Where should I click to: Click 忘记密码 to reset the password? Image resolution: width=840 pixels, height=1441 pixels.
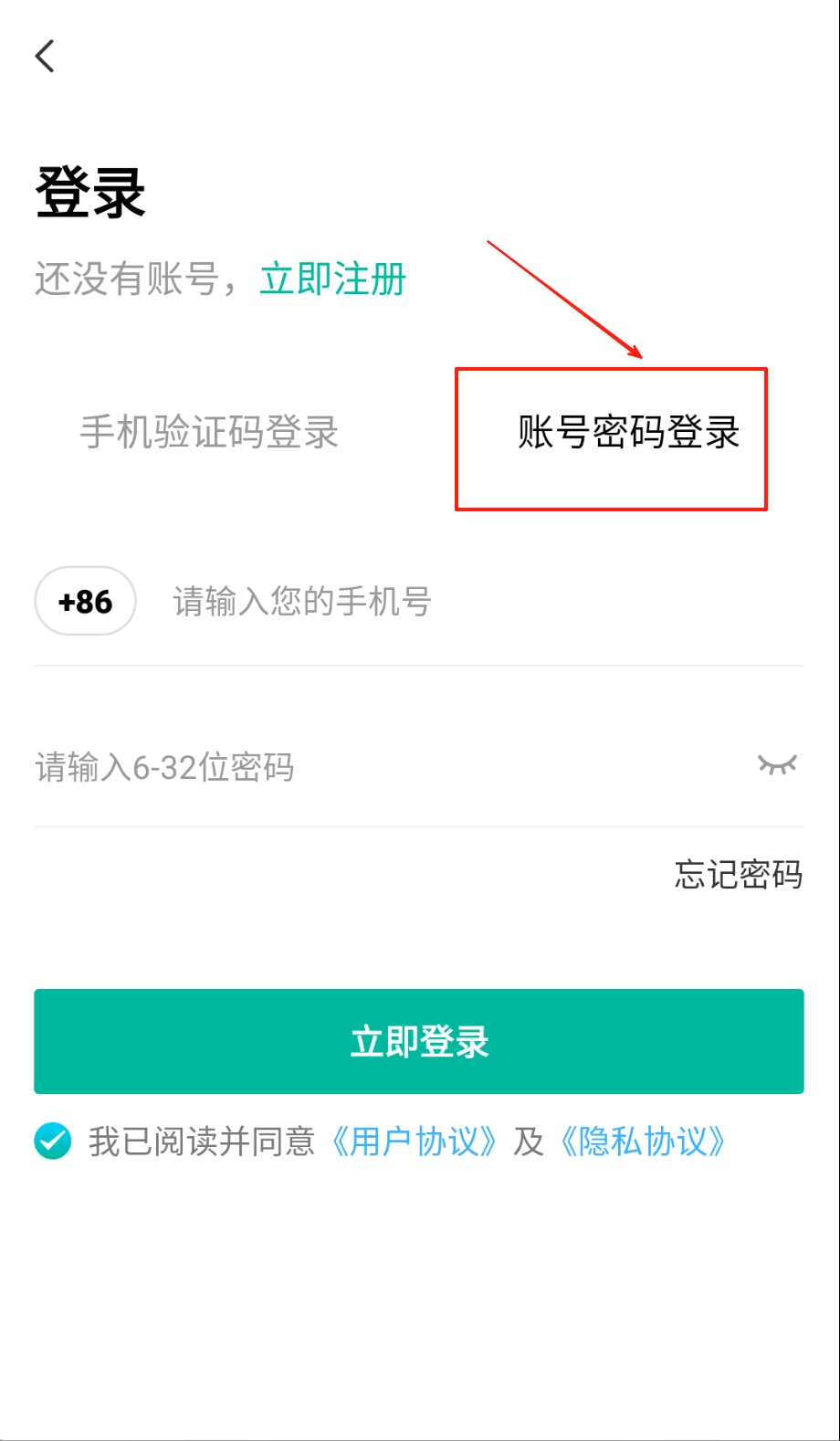click(739, 874)
